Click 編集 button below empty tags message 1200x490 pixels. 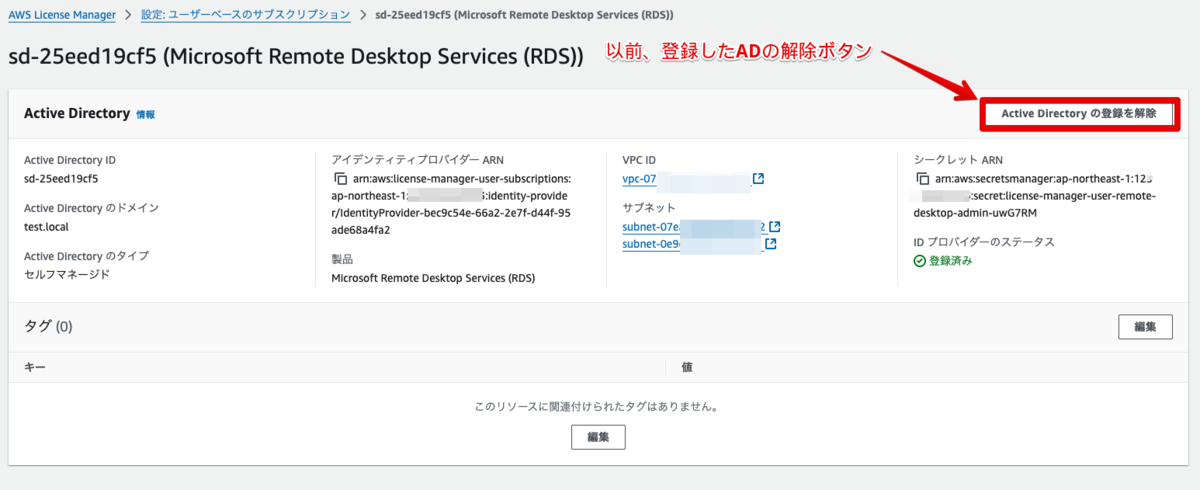[598, 437]
